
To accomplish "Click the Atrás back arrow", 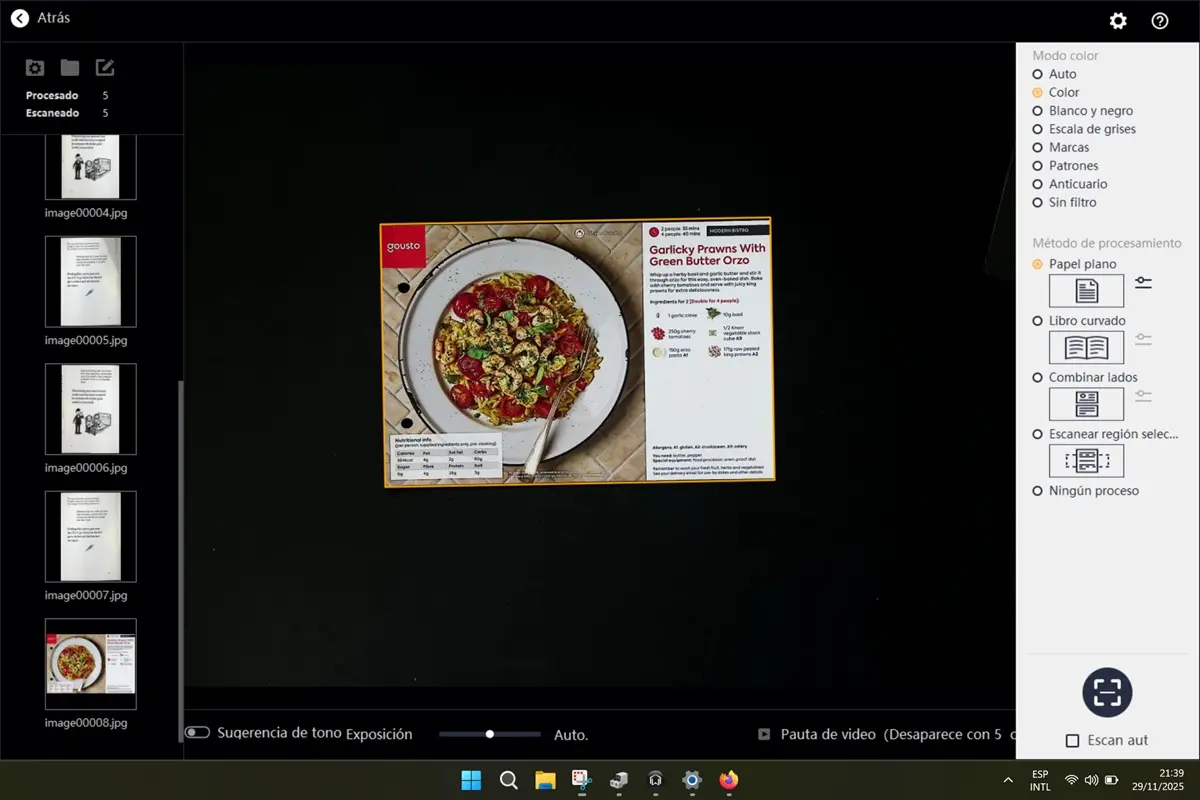I will click(20, 18).
